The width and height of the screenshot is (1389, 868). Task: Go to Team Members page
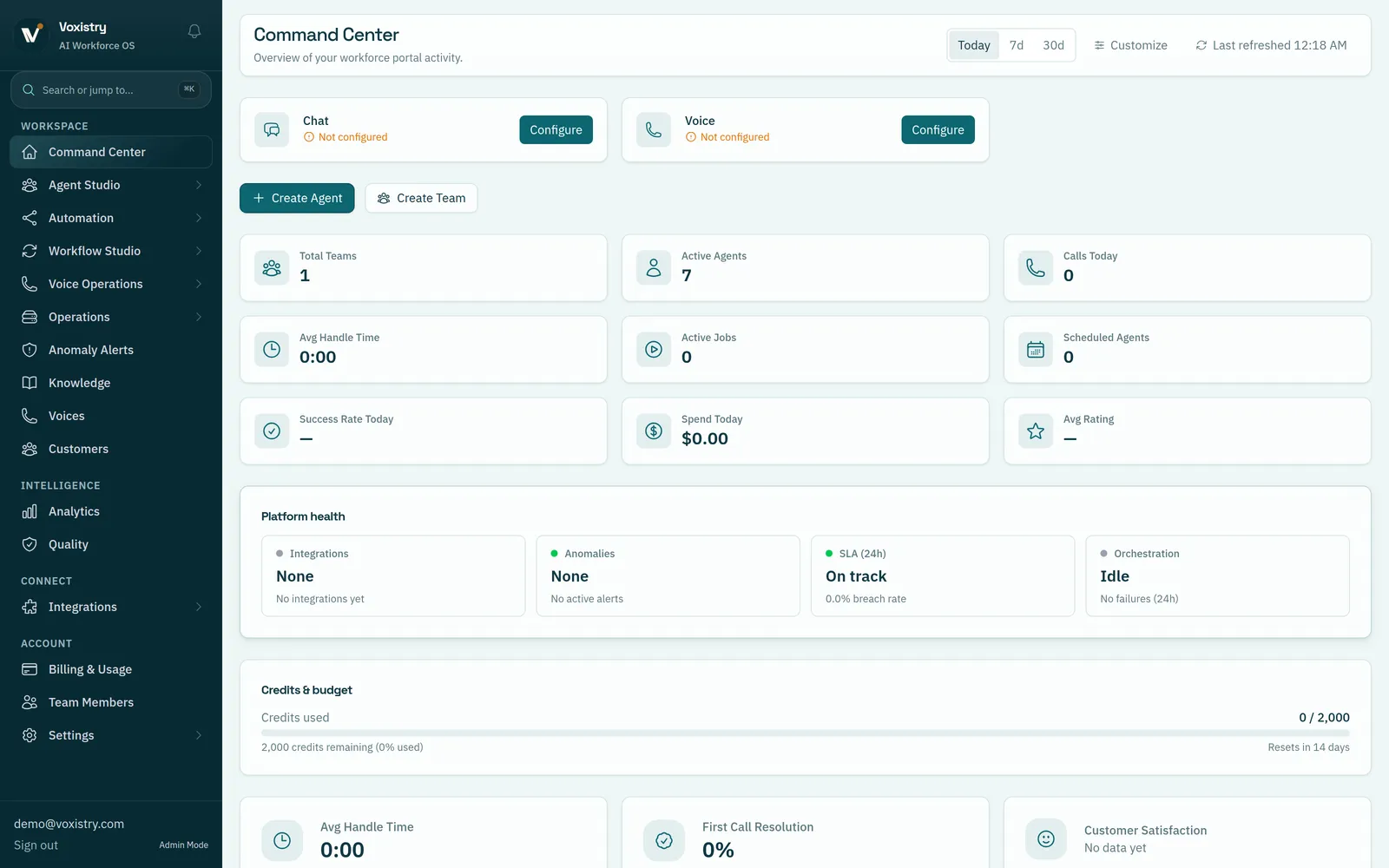[x=111, y=702]
